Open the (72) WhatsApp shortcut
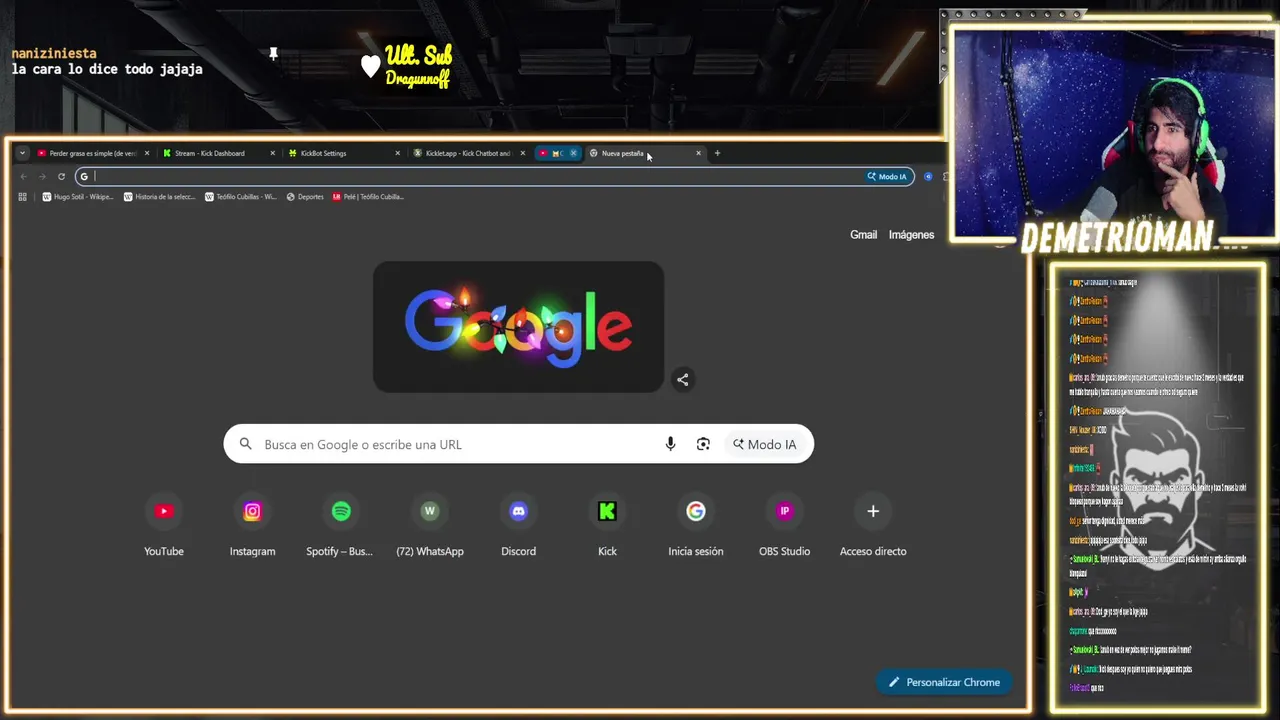Image resolution: width=1280 pixels, height=720 pixels. tap(430, 525)
